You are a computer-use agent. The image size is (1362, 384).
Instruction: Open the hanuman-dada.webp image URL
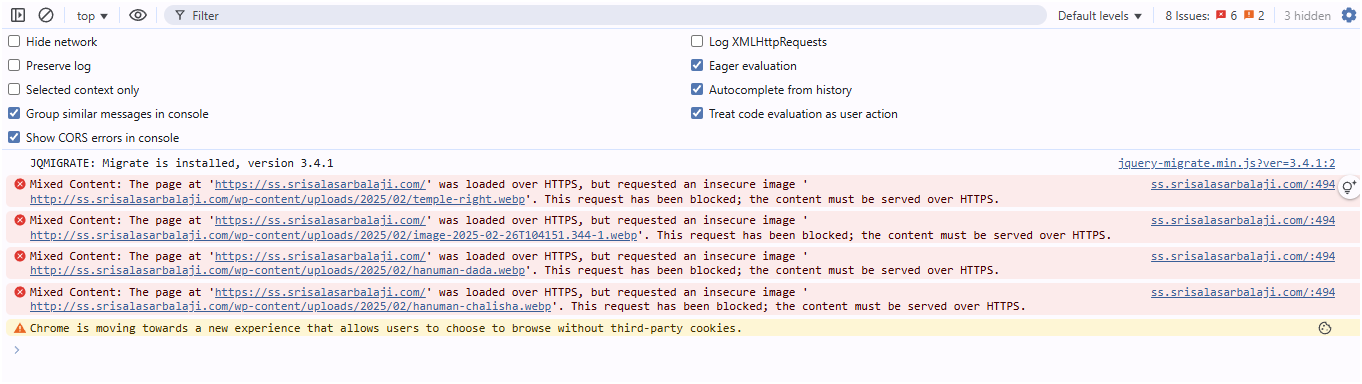pyautogui.click(x=277, y=271)
